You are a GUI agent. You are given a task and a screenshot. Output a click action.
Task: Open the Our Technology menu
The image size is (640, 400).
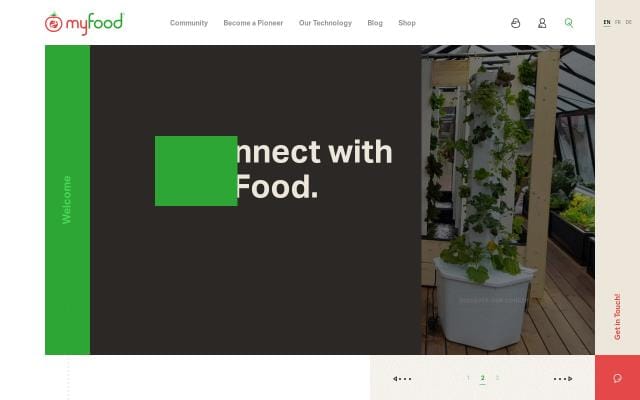pos(325,23)
